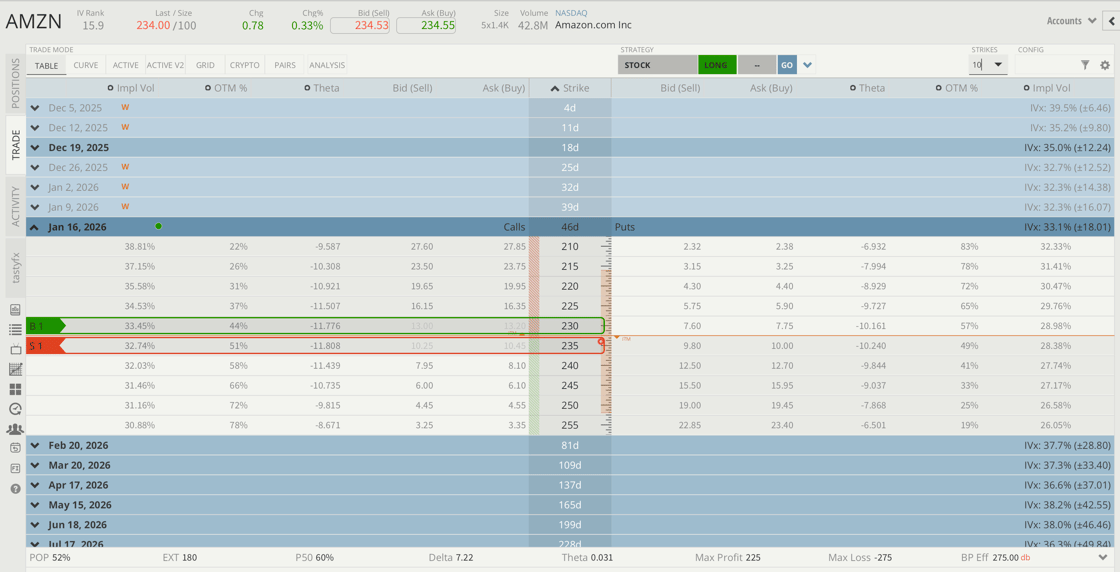The height and width of the screenshot is (572, 1120).
Task: Click the GO strategy button
Action: (786, 65)
